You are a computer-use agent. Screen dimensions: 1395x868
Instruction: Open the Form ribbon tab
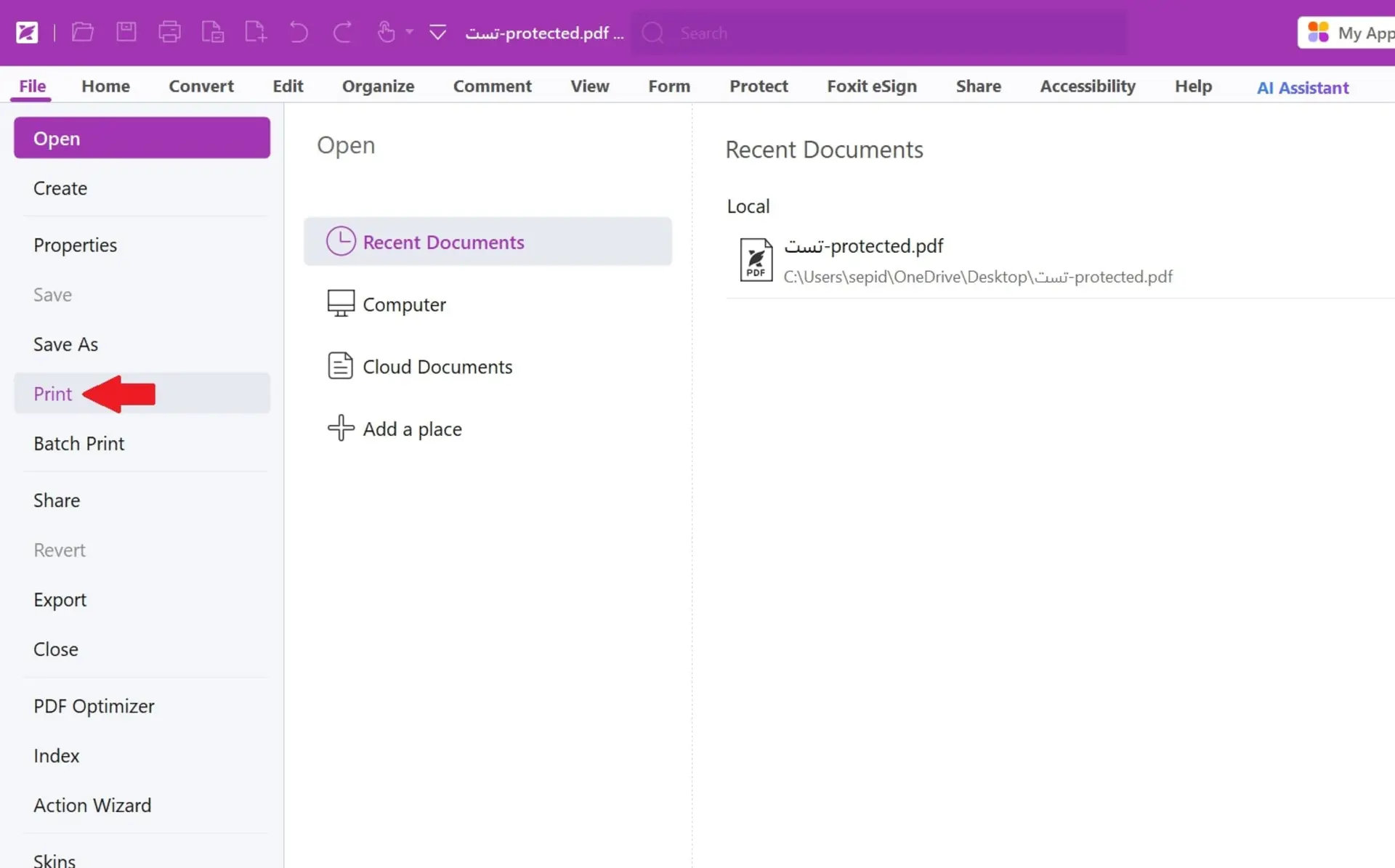[669, 86]
